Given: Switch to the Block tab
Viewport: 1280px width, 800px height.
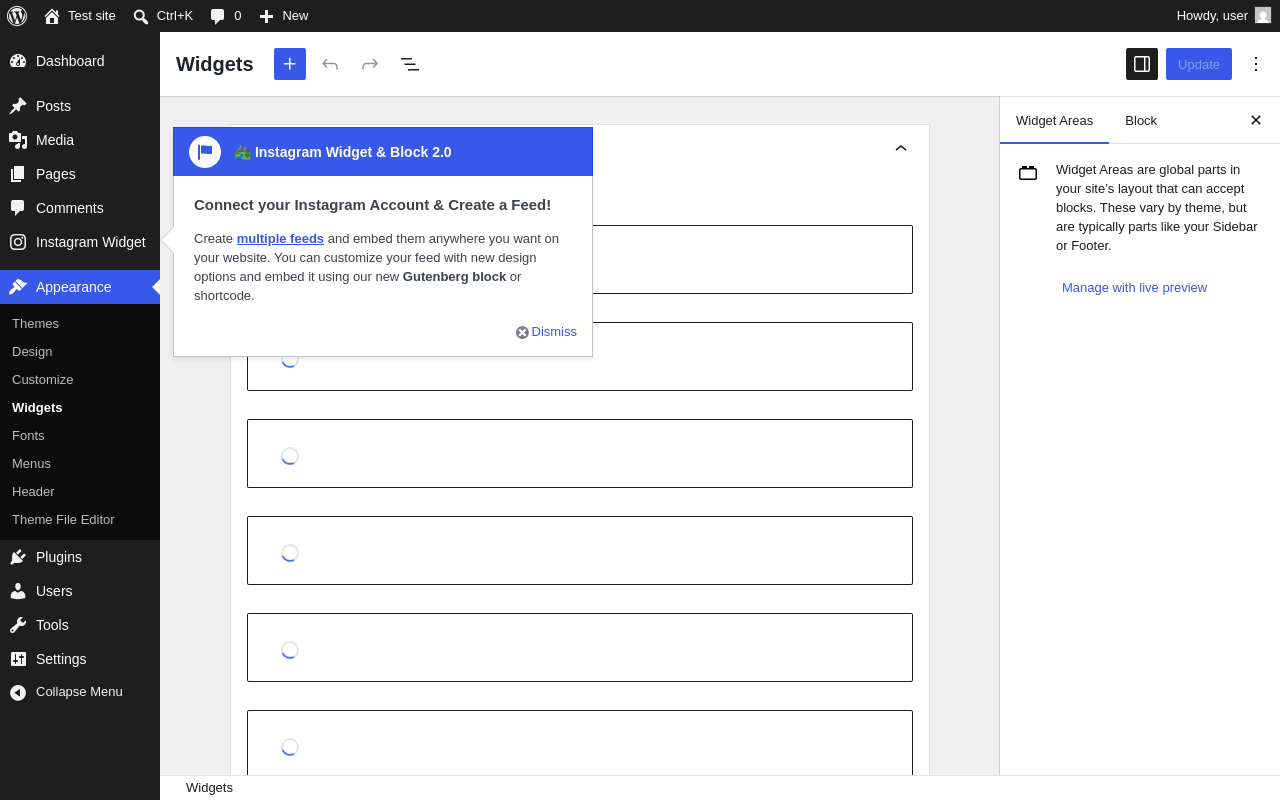Looking at the screenshot, I should (1141, 120).
